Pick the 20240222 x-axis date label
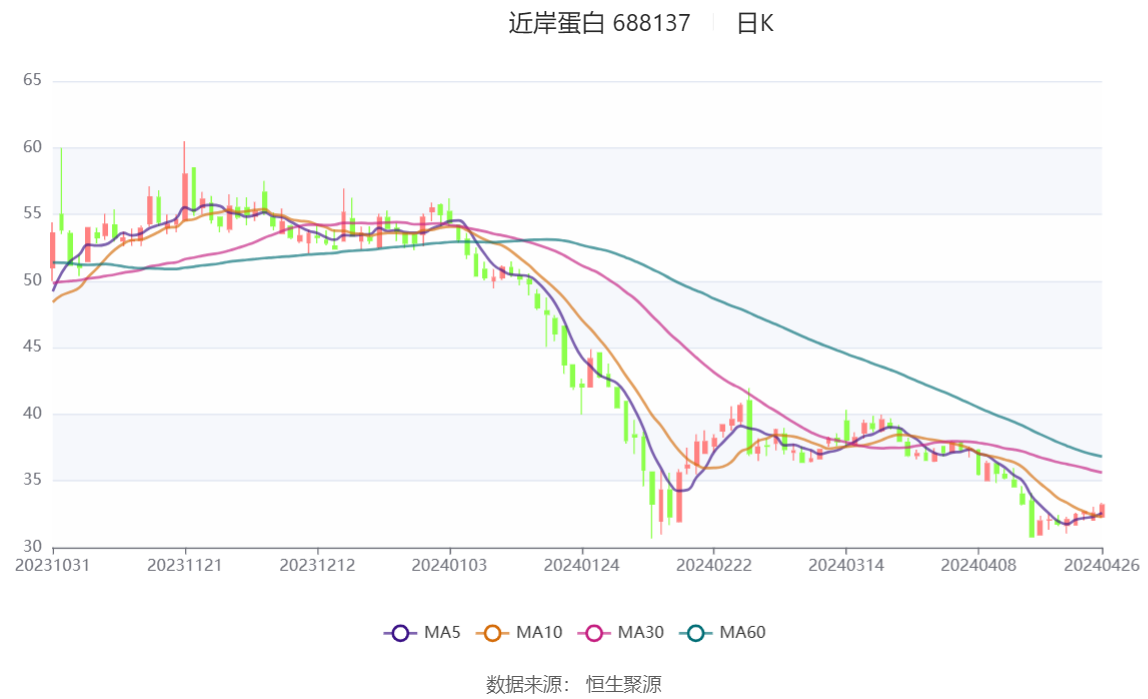 714,565
